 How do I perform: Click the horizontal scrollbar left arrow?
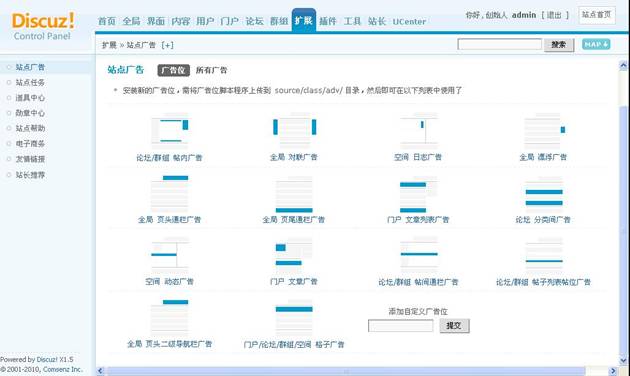coord(100,371)
